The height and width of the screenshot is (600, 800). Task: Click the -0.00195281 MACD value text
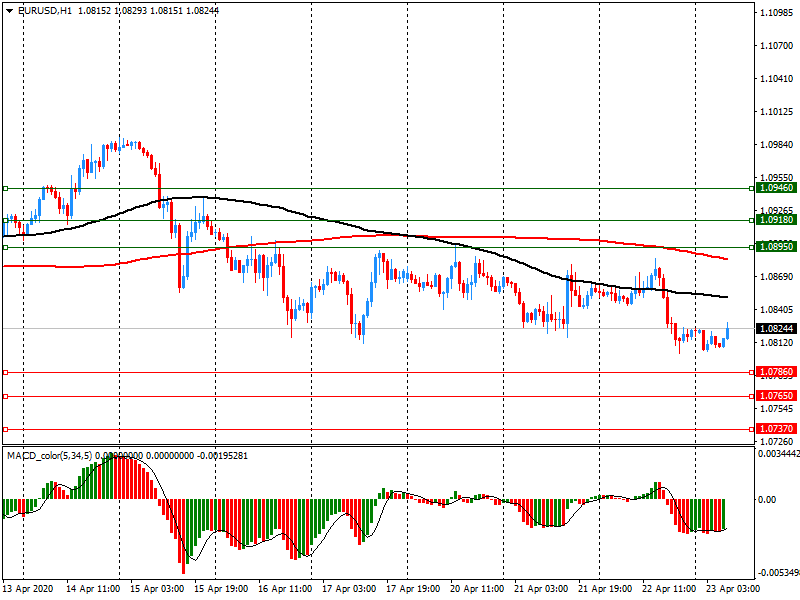click(x=222, y=456)
